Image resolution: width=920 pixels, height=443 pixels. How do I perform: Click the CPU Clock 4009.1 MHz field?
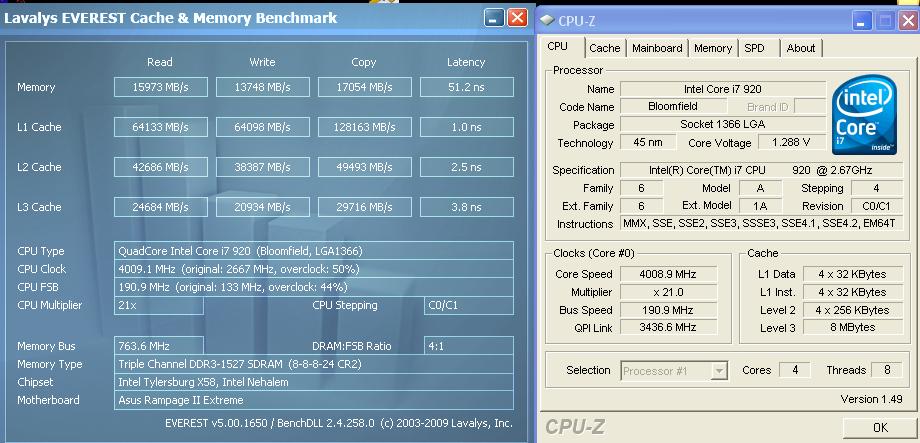tap(314, 269)
